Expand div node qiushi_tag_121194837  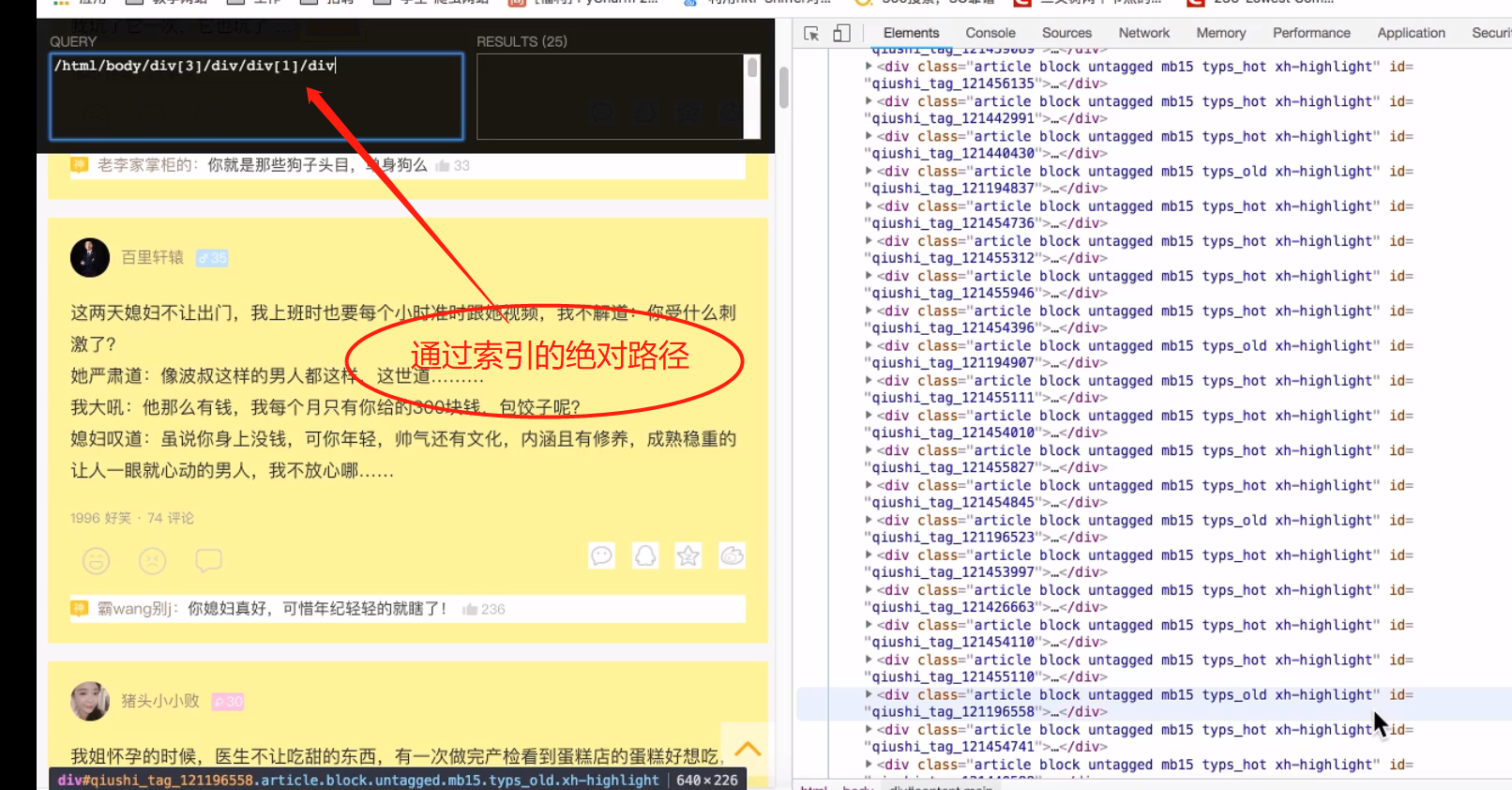pos(869,171)
